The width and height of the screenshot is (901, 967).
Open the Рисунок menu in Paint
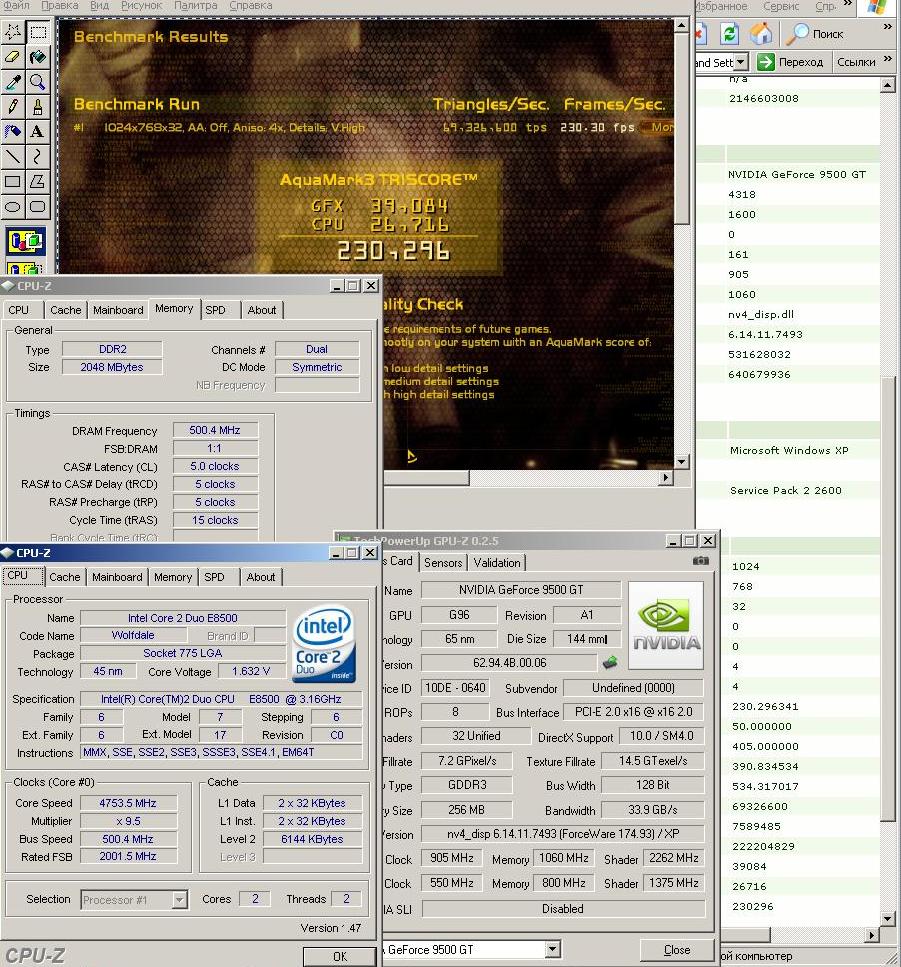(x=142, y=5)
